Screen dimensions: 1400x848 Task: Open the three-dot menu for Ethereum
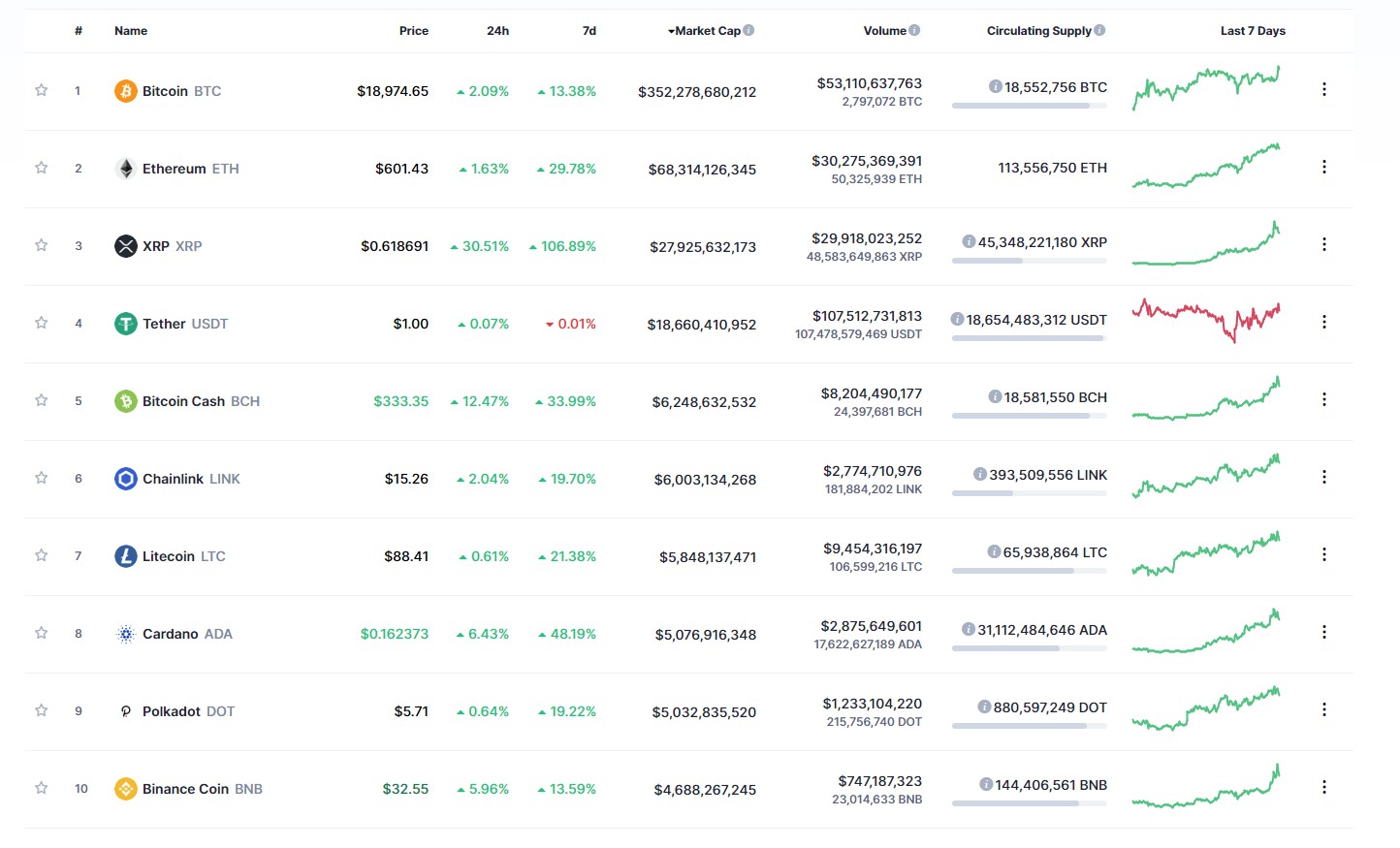click(1324, 167)
